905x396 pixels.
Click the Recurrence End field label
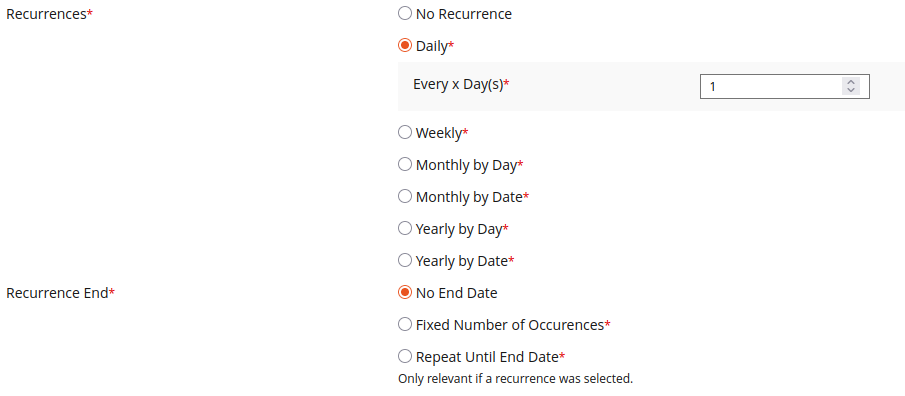coord(60,293)
